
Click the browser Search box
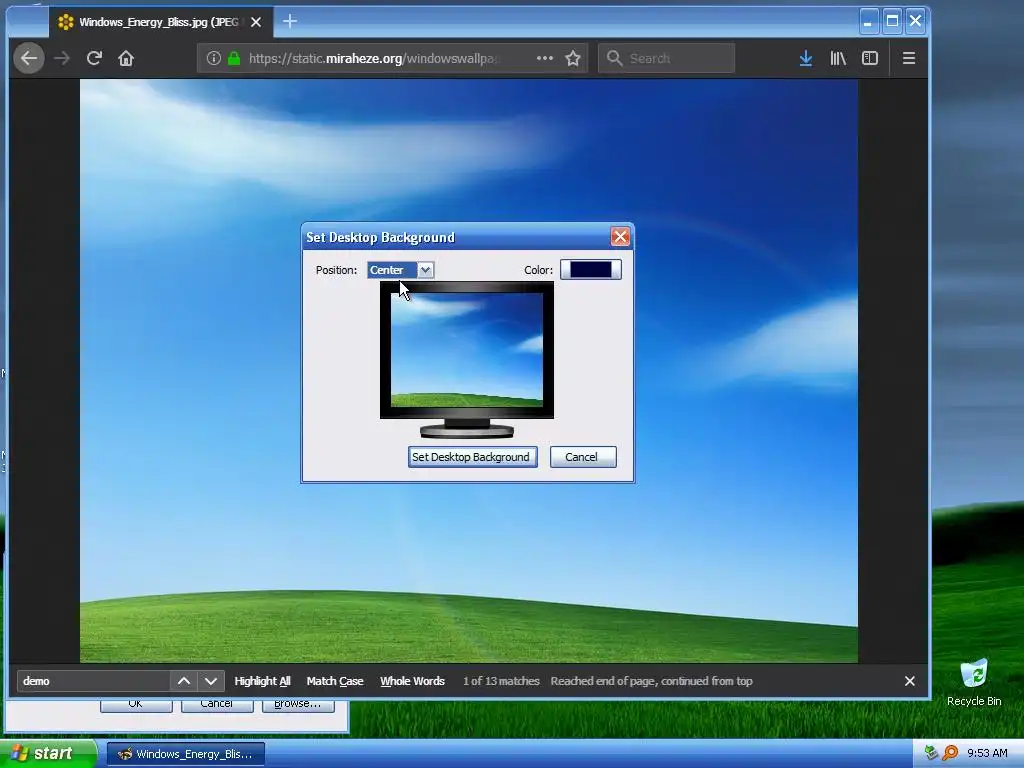[x=667, y=58]
